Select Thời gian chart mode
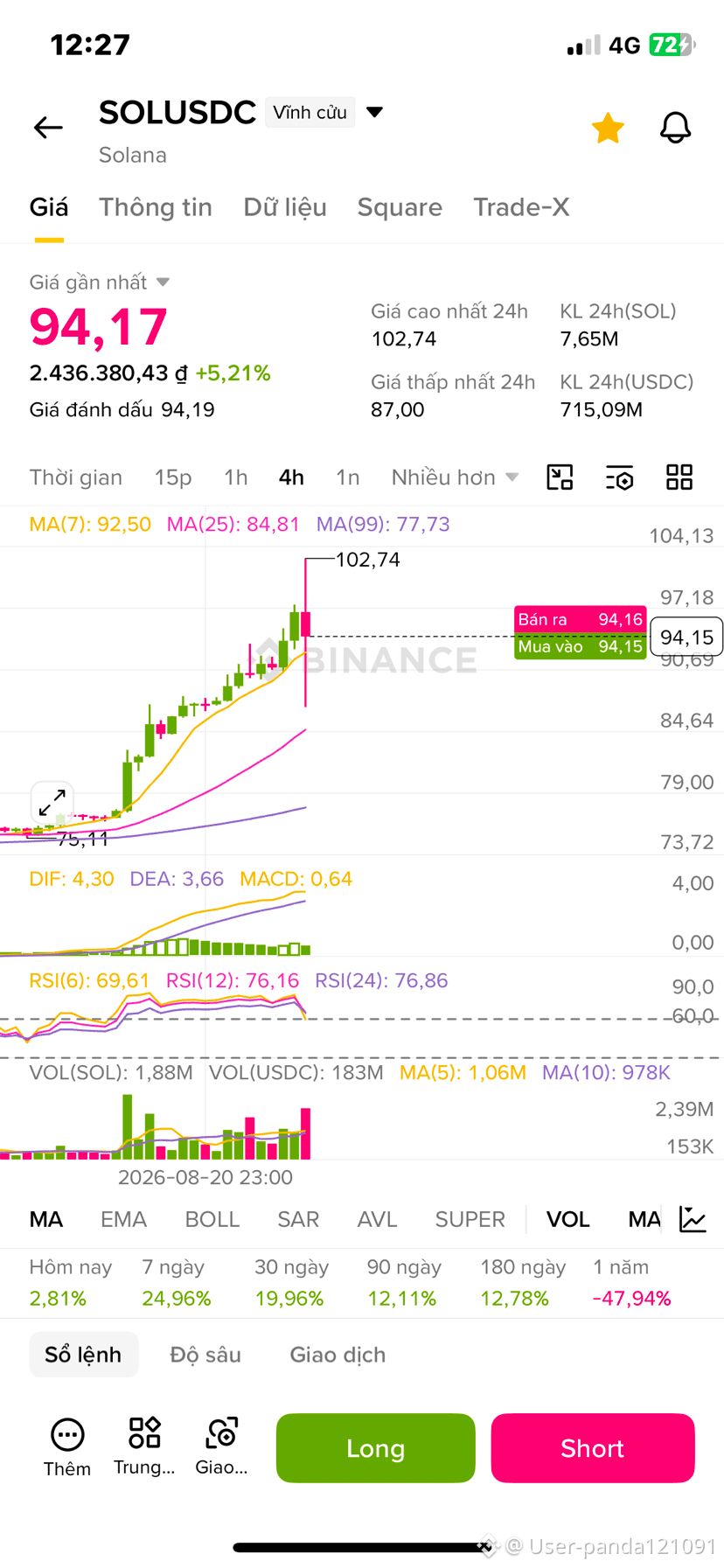The height and width of the screenshot is (1568, 724). [76, 477]
